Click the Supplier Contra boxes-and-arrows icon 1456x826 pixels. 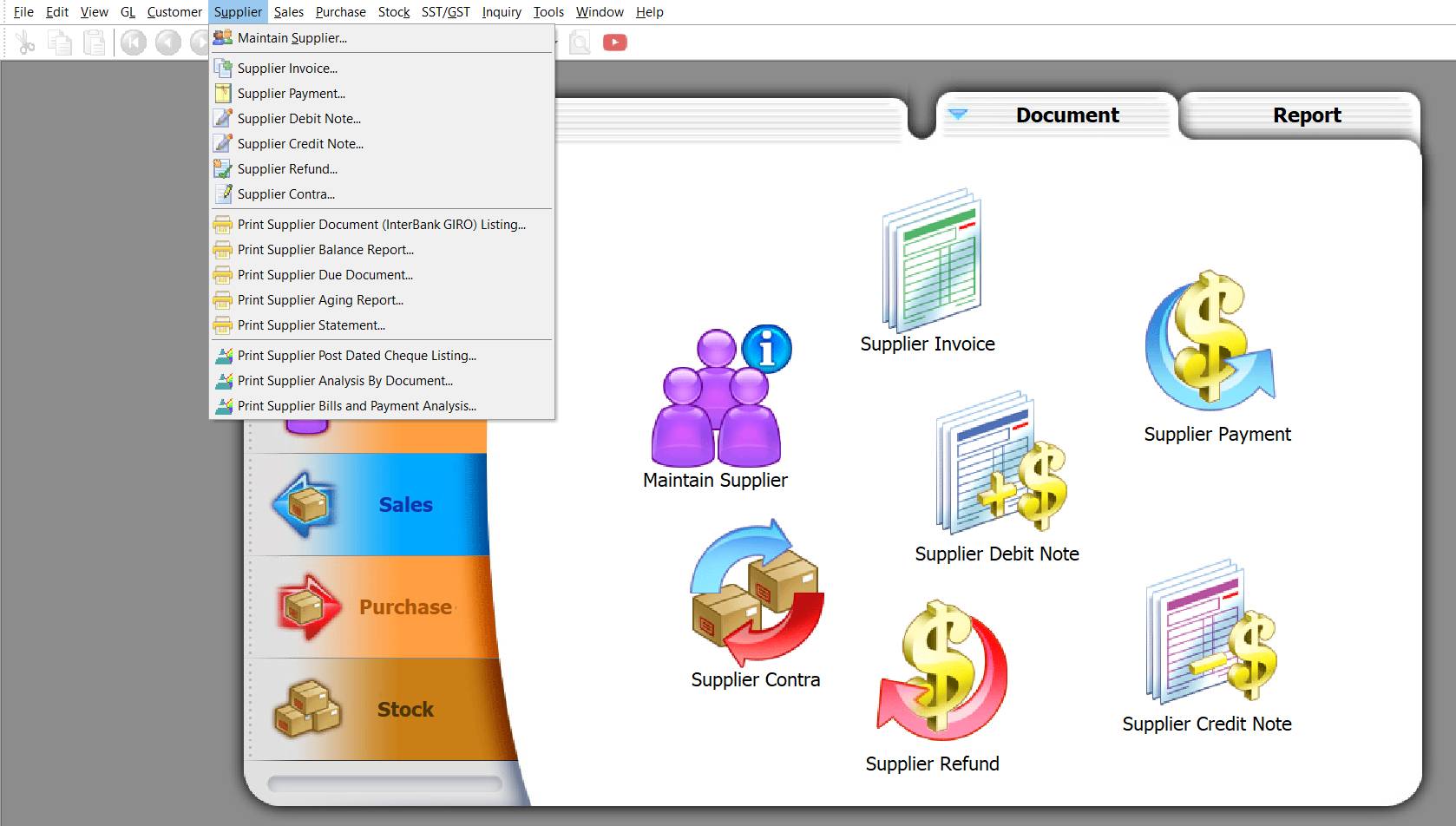pyautogui.click(x=755, y=594)
